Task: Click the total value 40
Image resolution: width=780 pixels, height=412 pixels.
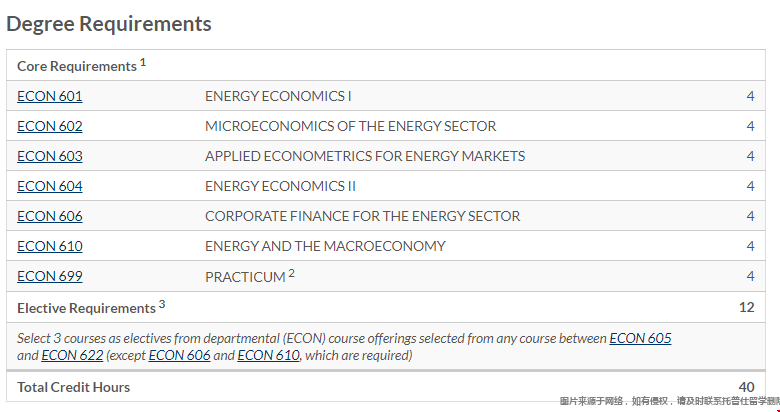Action: pos(746,387)
